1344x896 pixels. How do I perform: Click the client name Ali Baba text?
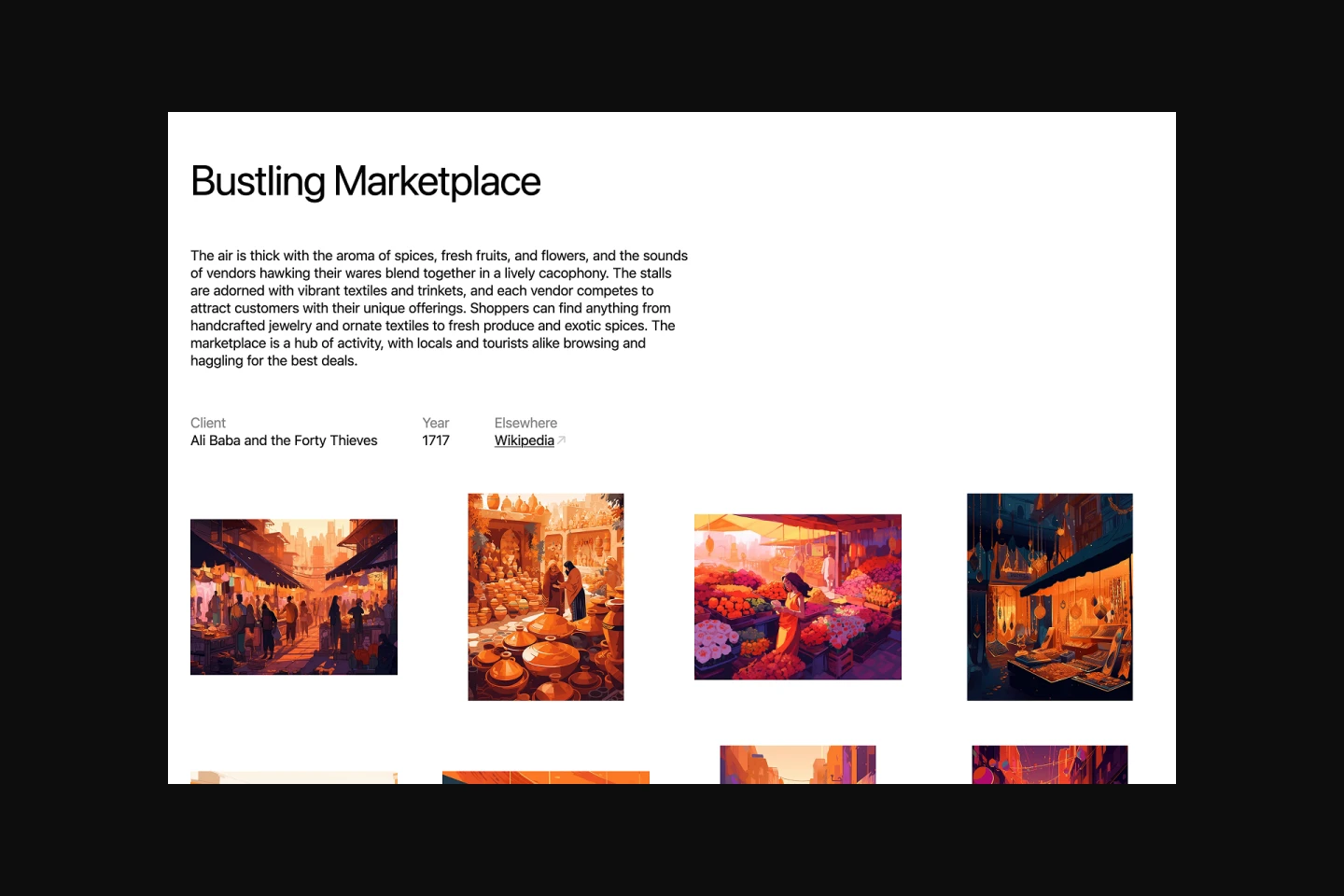tap(284, 441)
